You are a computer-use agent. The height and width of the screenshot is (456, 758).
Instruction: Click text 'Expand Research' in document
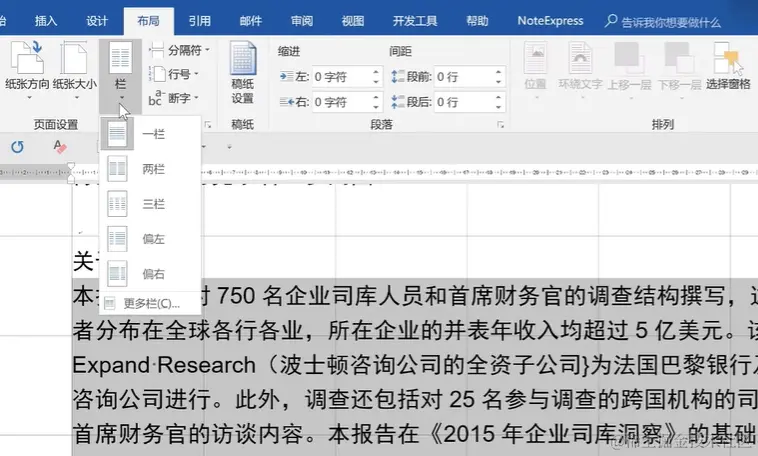(x=164, y=365)
